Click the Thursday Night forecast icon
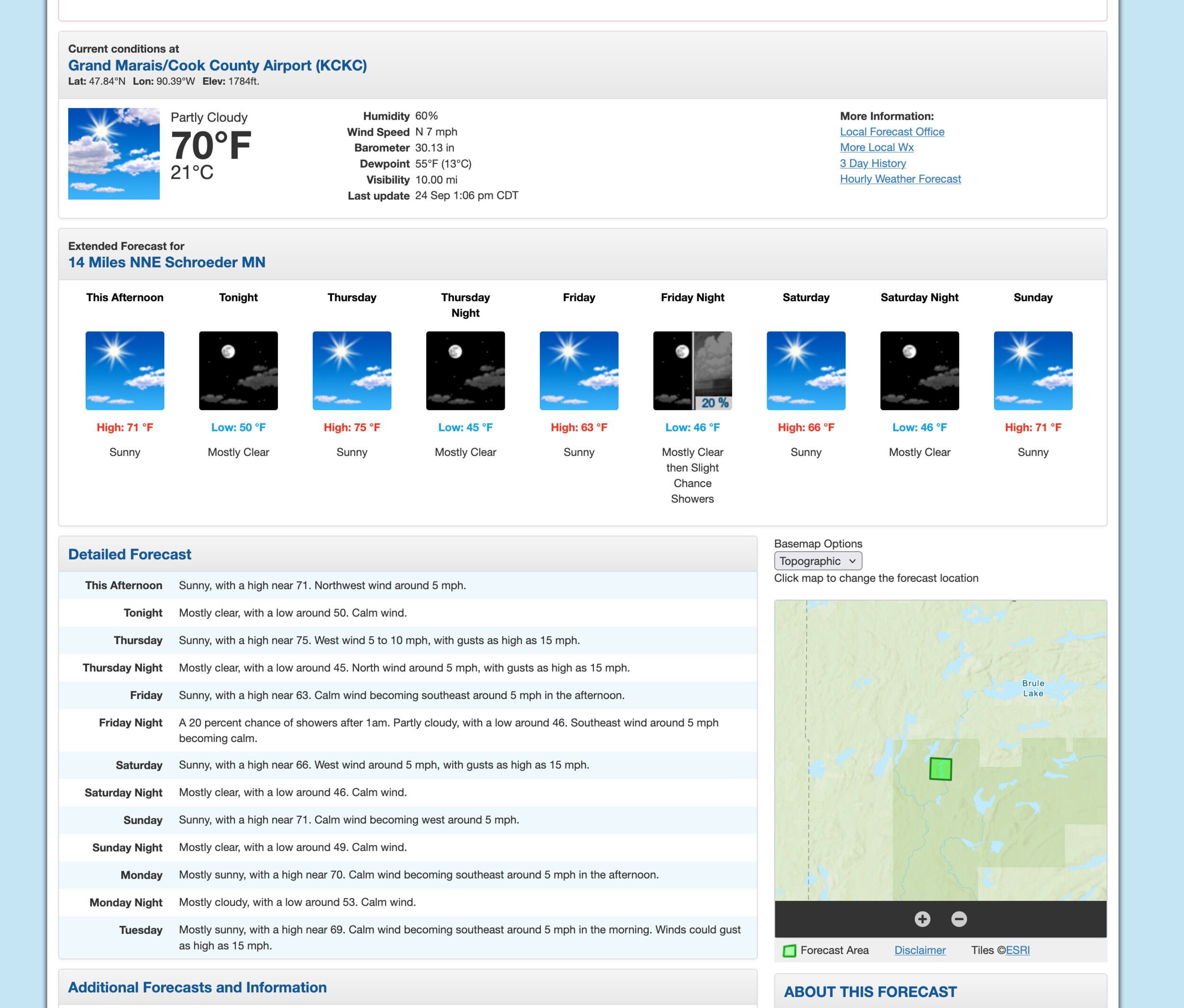 pos(465,371)
